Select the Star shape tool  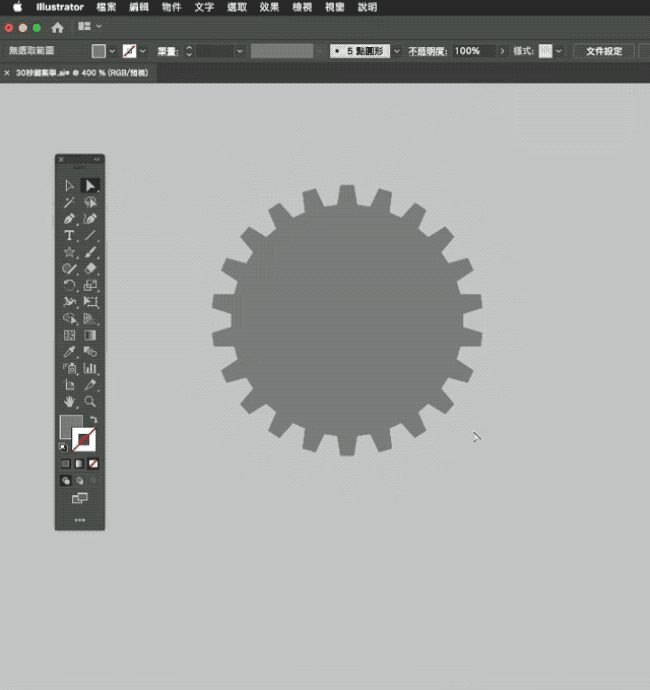pyautogui.click(x=69, y=253)
